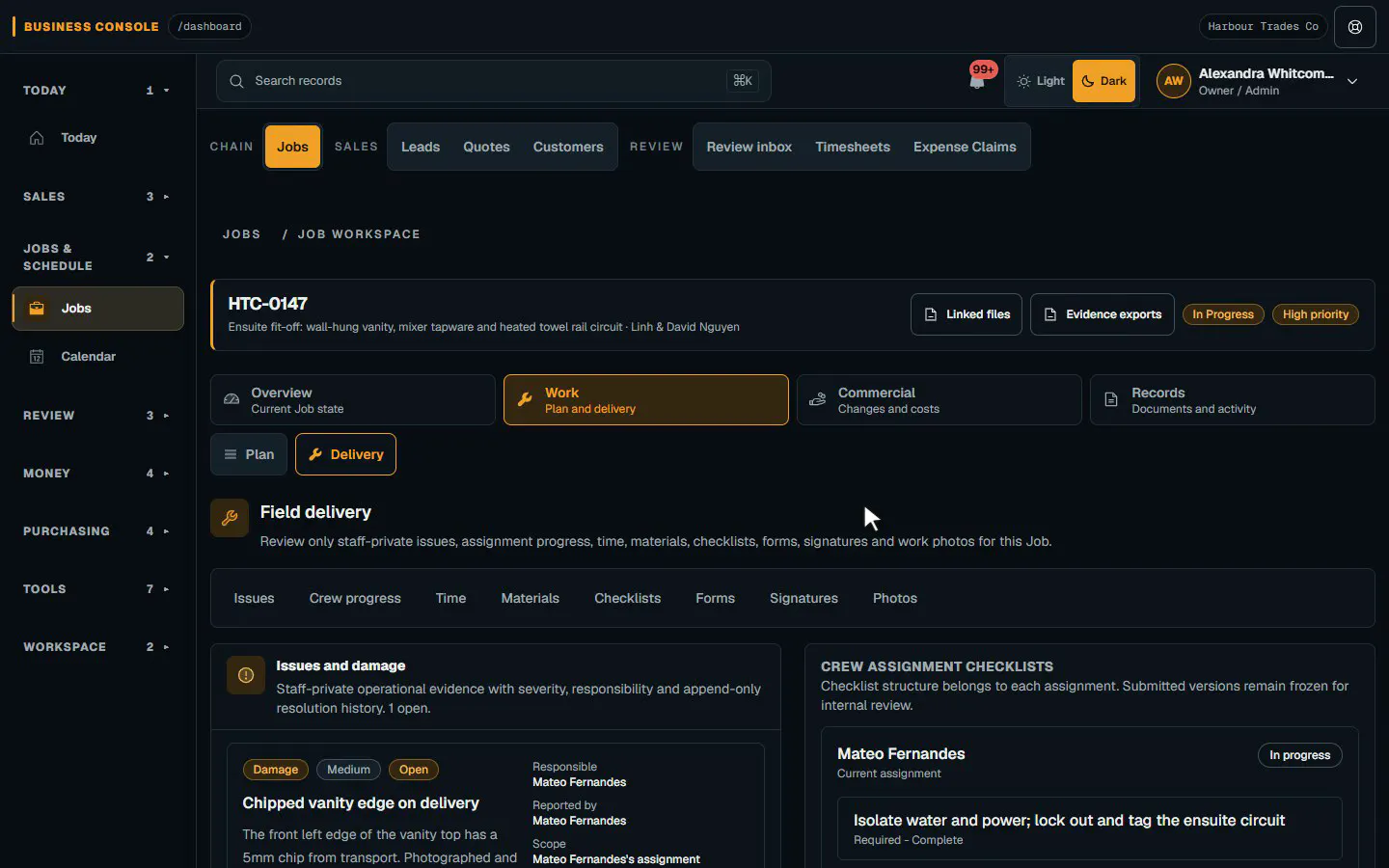Click the In Progress status badge
Viewport: 1389px width, 868px height.
tap(1223, 314)
